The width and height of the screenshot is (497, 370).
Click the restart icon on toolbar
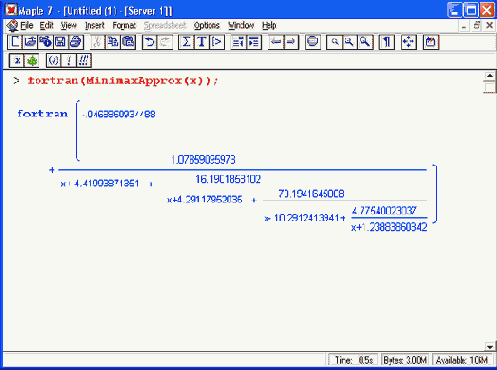(x=431, y=42)
